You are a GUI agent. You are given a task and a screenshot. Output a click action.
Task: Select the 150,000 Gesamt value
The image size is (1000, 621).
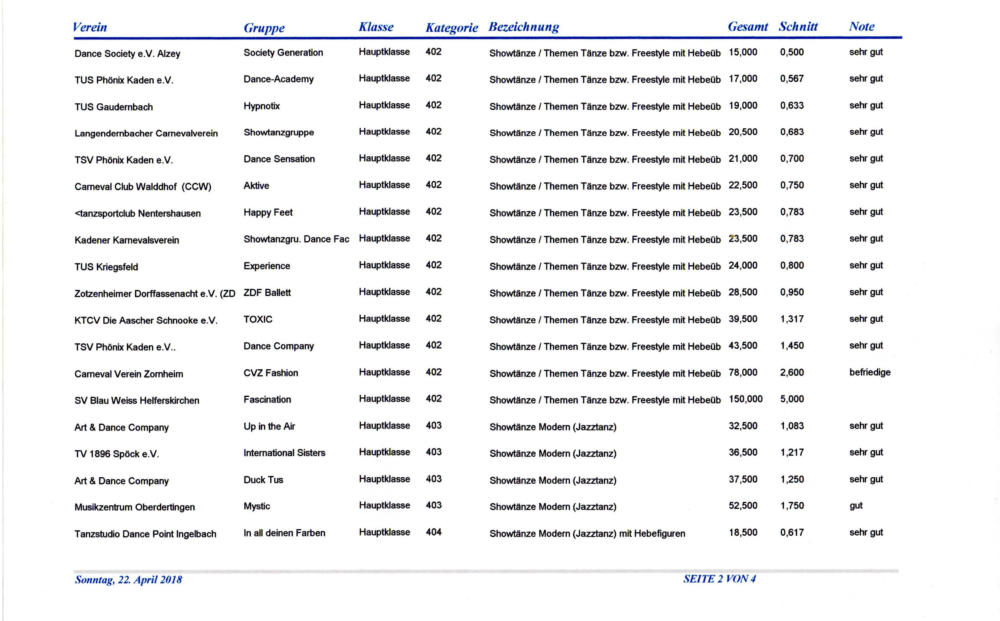[x=746, y=399]
